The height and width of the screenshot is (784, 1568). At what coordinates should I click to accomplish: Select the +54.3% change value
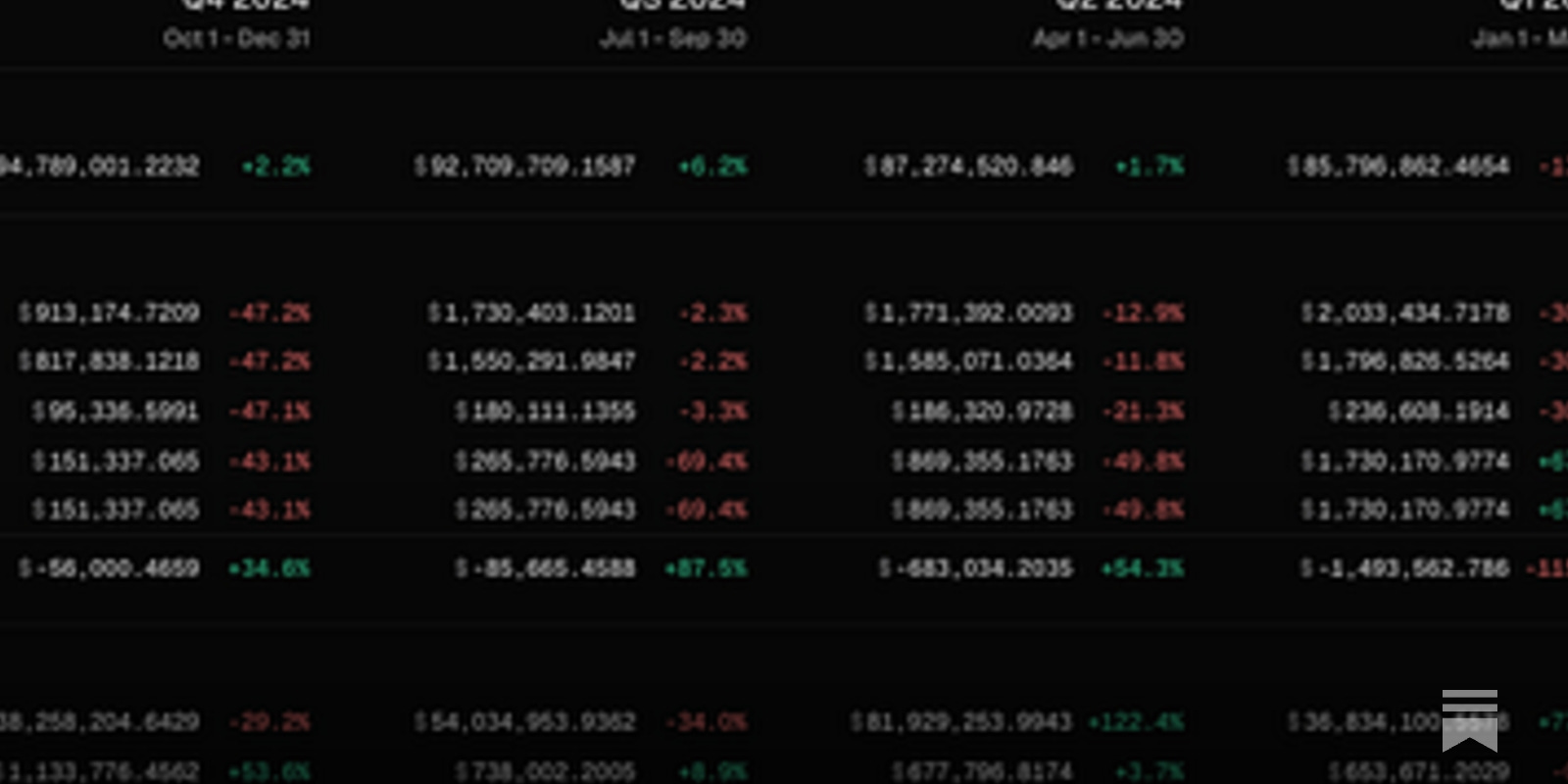[x=1143, y=568]
